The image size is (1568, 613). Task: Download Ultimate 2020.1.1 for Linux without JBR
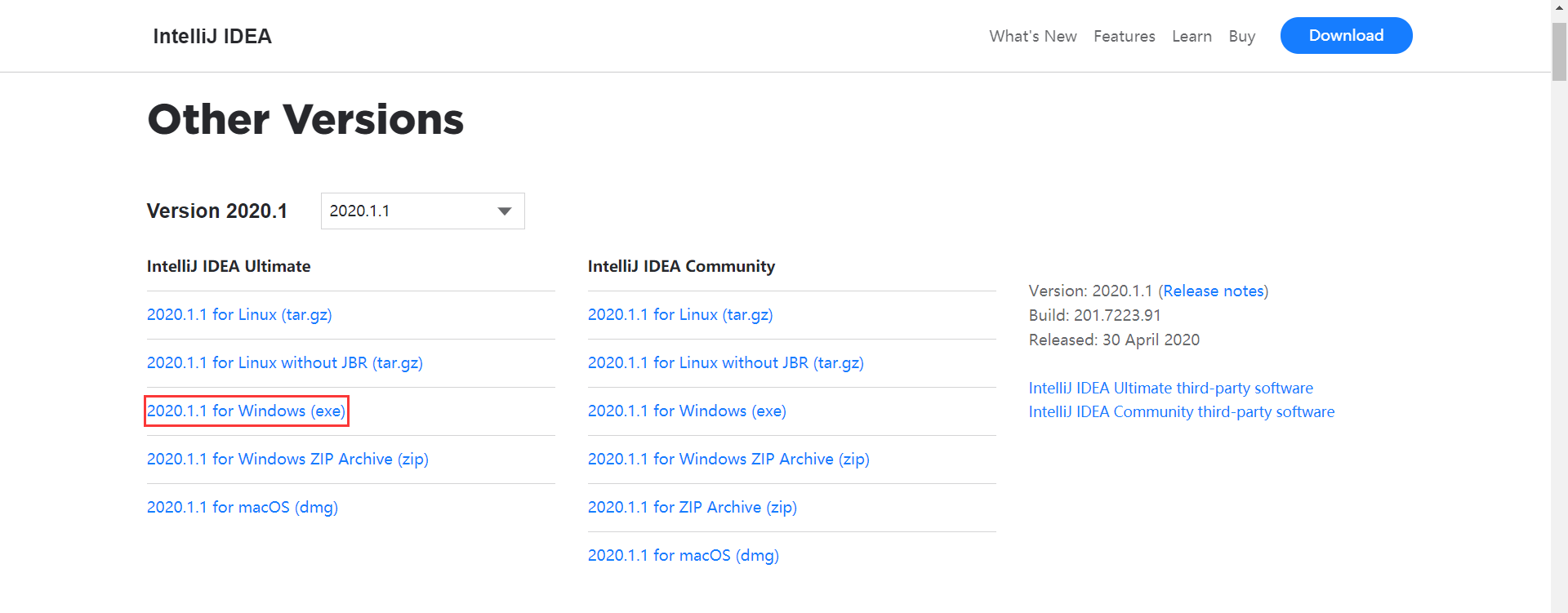(x=285, y=362)
